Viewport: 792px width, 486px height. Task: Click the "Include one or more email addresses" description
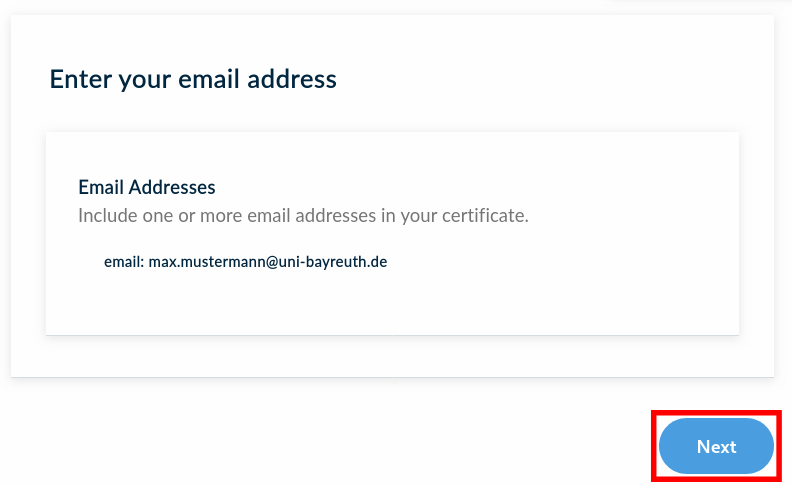coord(303,215)
